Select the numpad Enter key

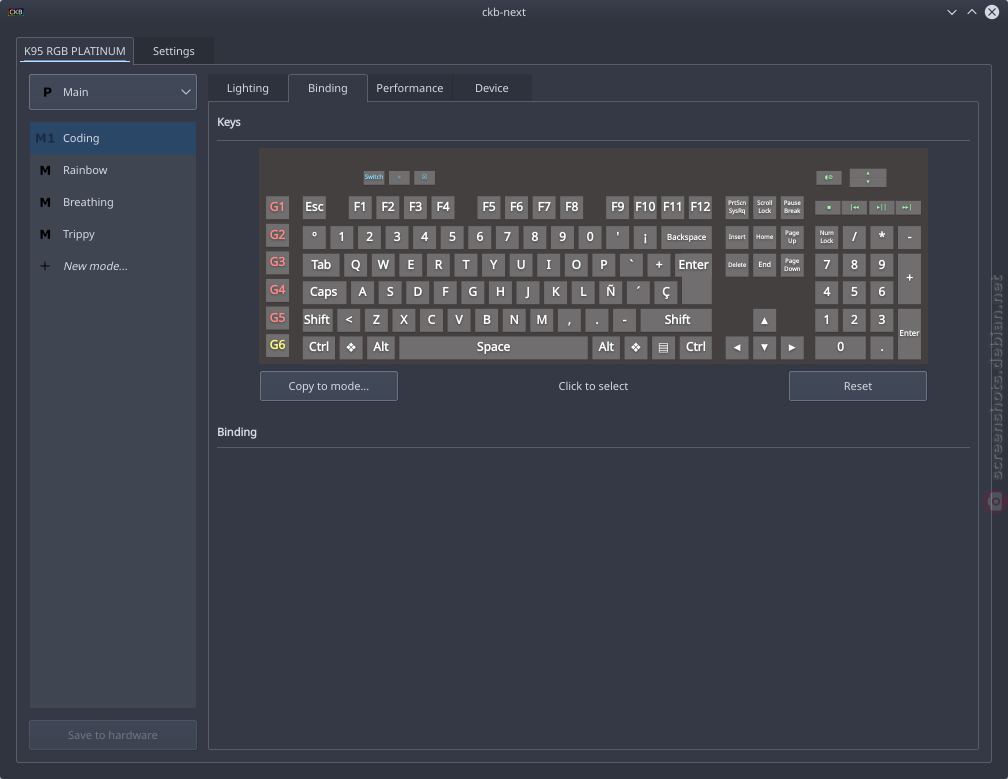coord(909,334)
